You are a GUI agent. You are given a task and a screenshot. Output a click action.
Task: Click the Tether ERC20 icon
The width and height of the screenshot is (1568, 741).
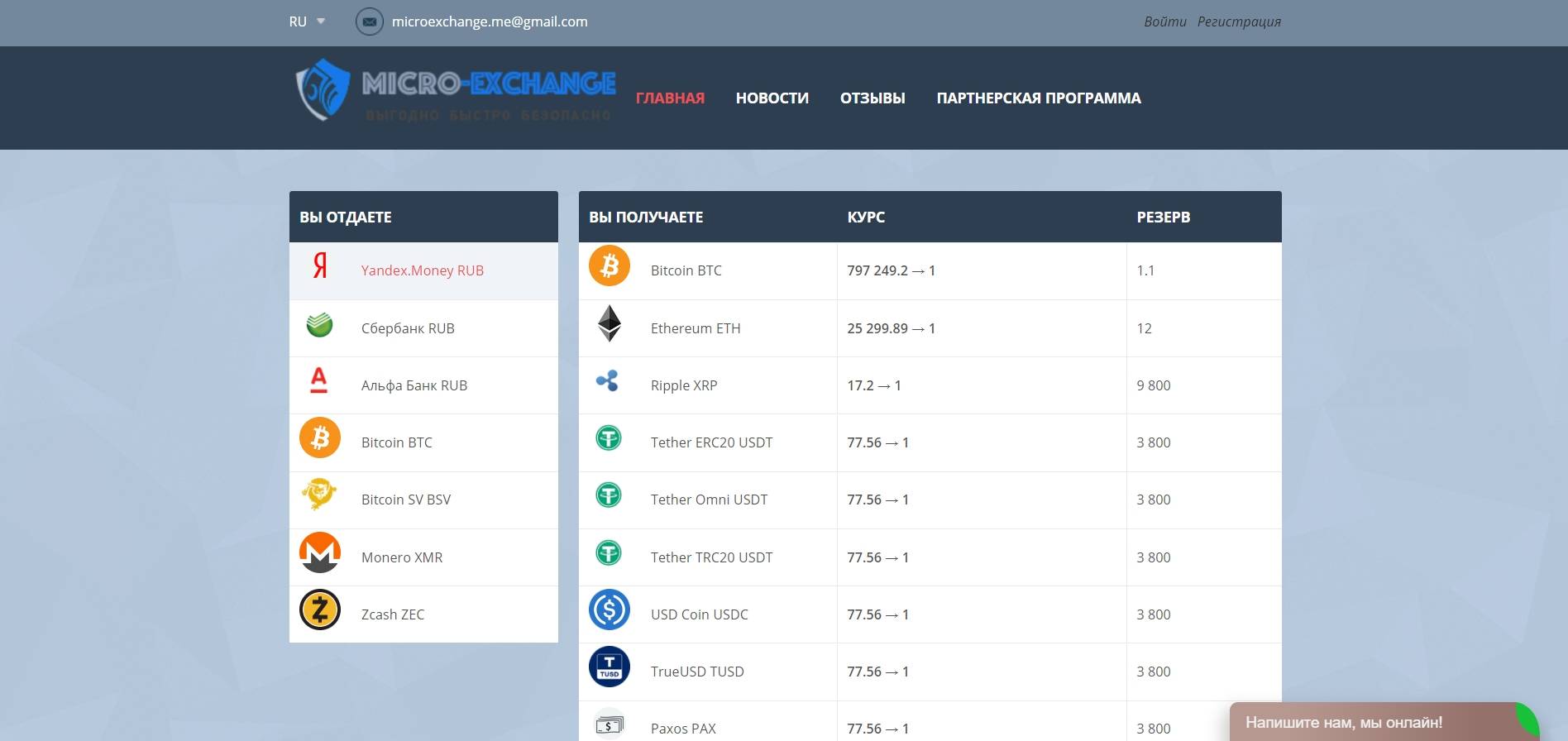pyautogui.click(x=609, y=437)
